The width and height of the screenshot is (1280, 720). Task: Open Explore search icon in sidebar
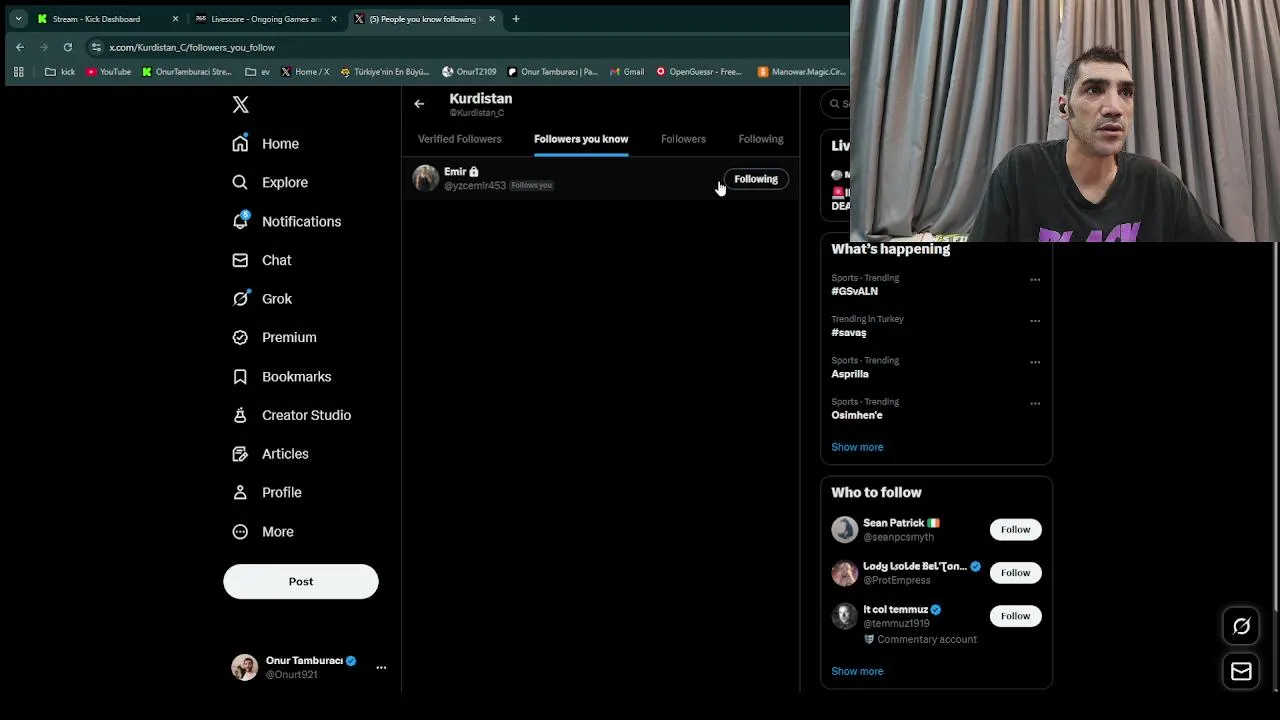pyautogui.click(x=240, y=182)
